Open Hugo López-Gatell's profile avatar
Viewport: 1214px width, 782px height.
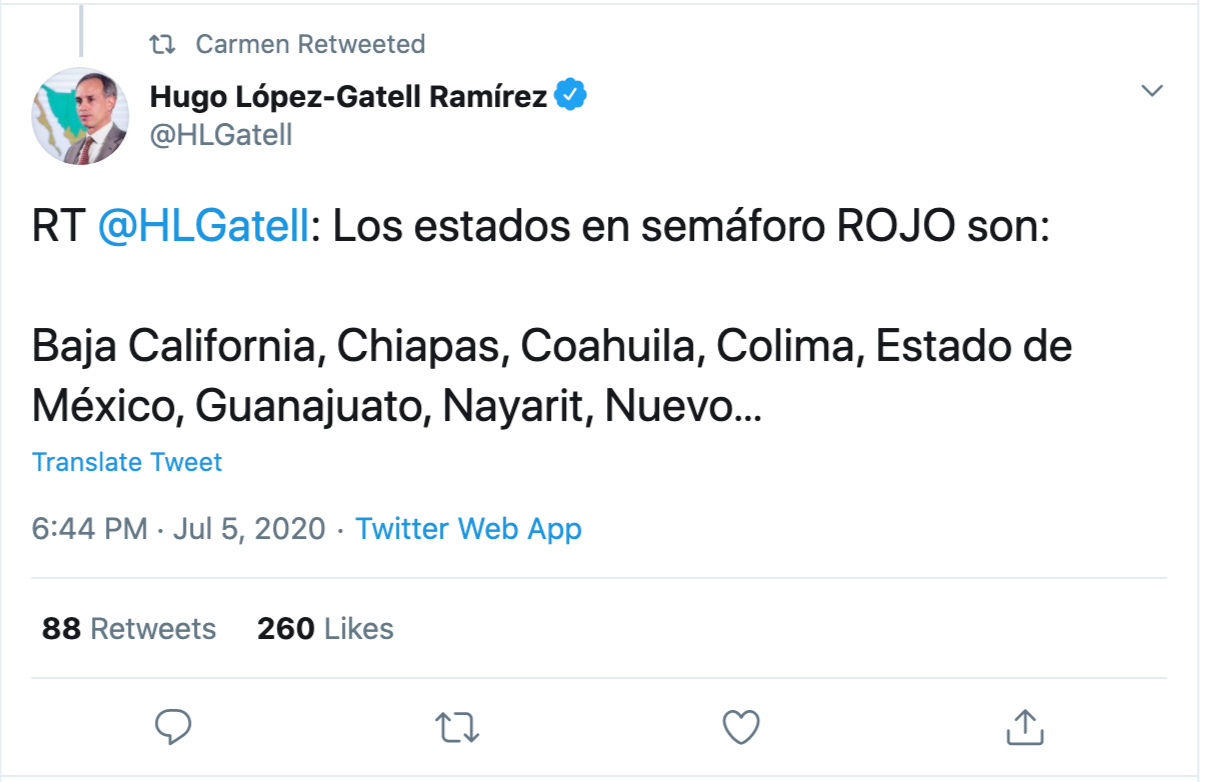point(81,116)
